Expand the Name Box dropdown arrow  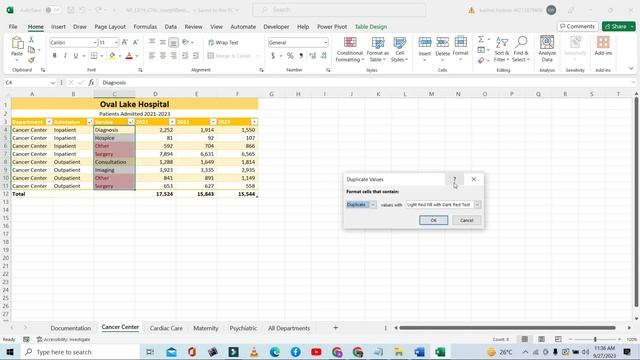[53, 82]
